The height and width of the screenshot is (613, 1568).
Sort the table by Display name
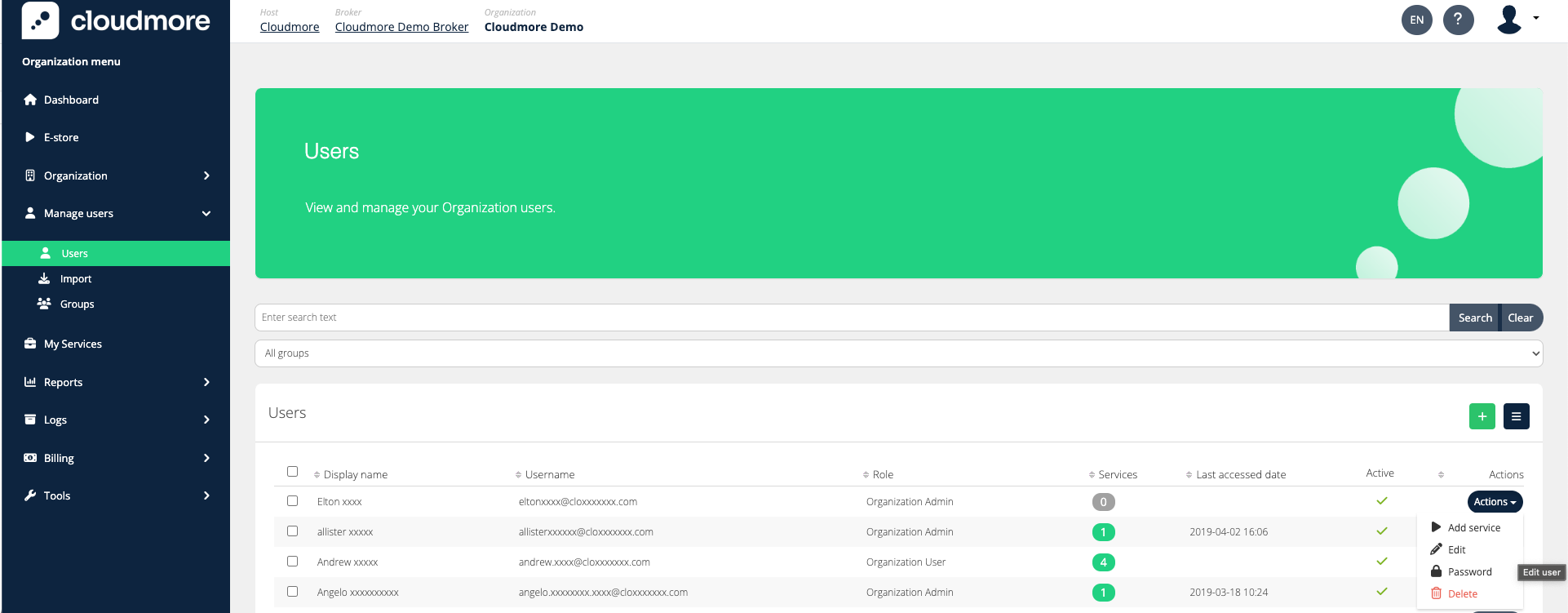(355, 475)
